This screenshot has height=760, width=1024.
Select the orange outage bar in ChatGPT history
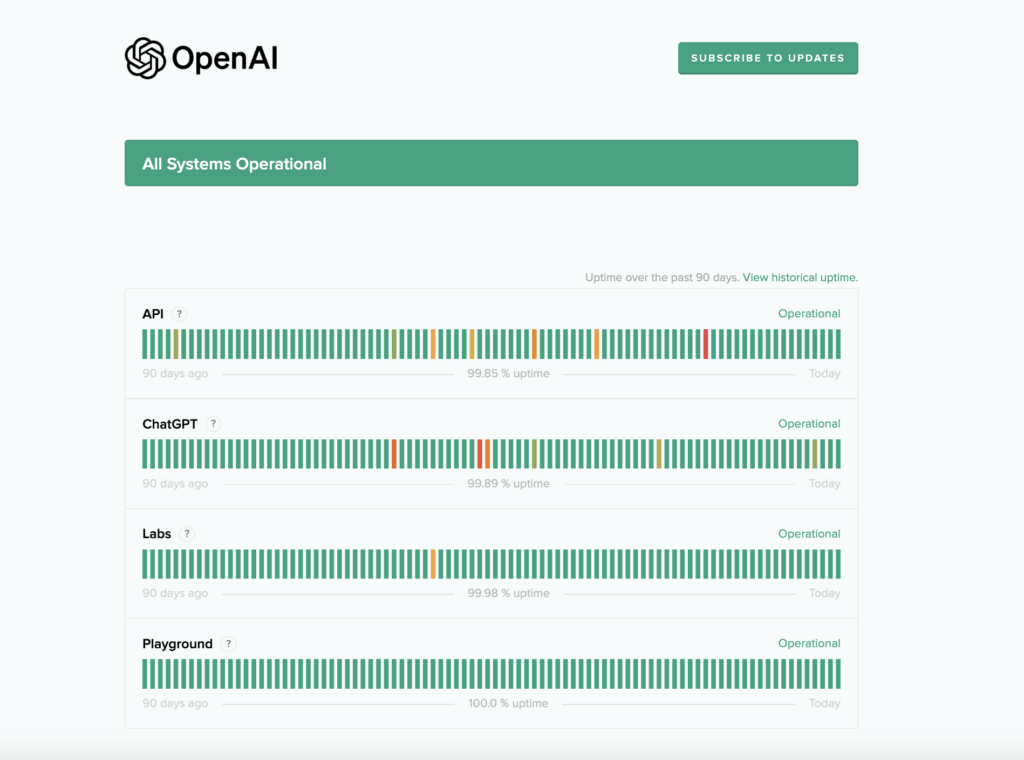pyautogui.click(x=487, y=453)
